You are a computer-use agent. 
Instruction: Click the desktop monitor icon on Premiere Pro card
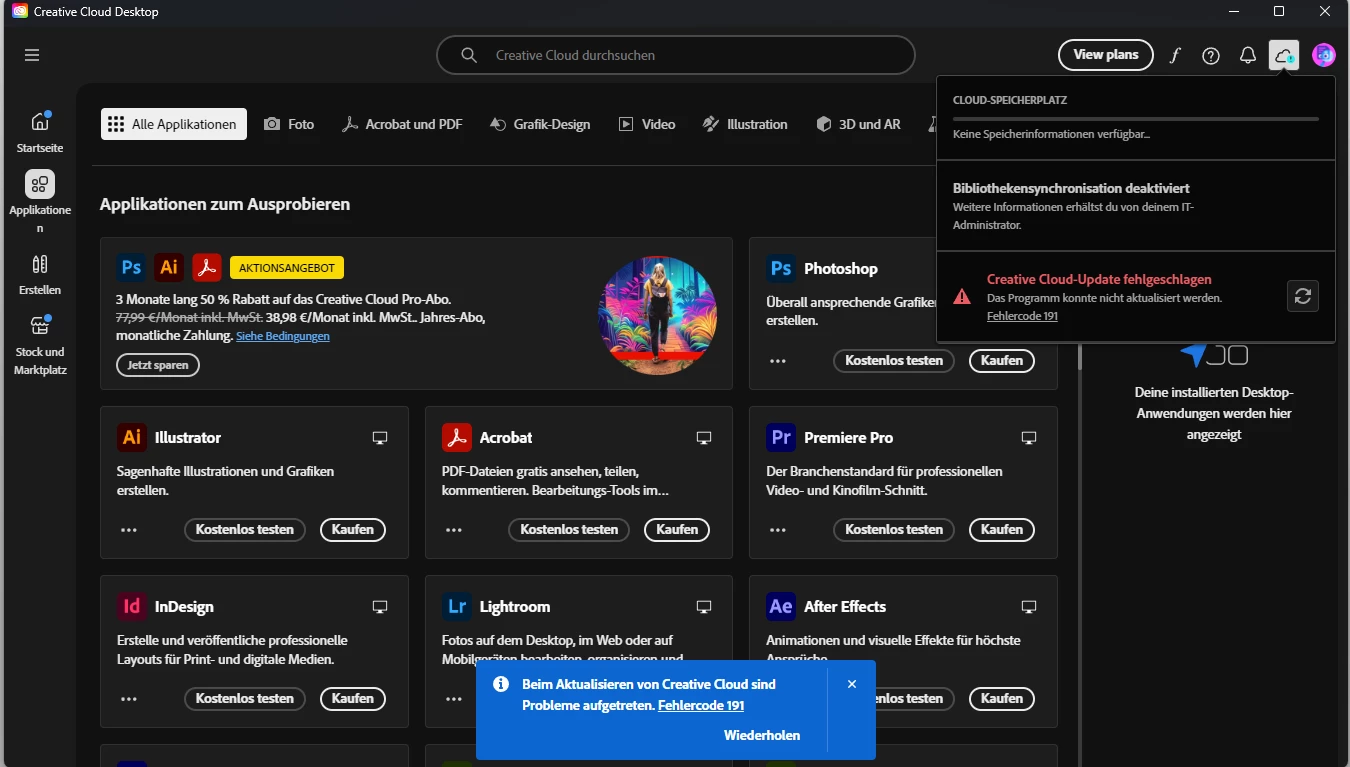(x=1029, y=438)
